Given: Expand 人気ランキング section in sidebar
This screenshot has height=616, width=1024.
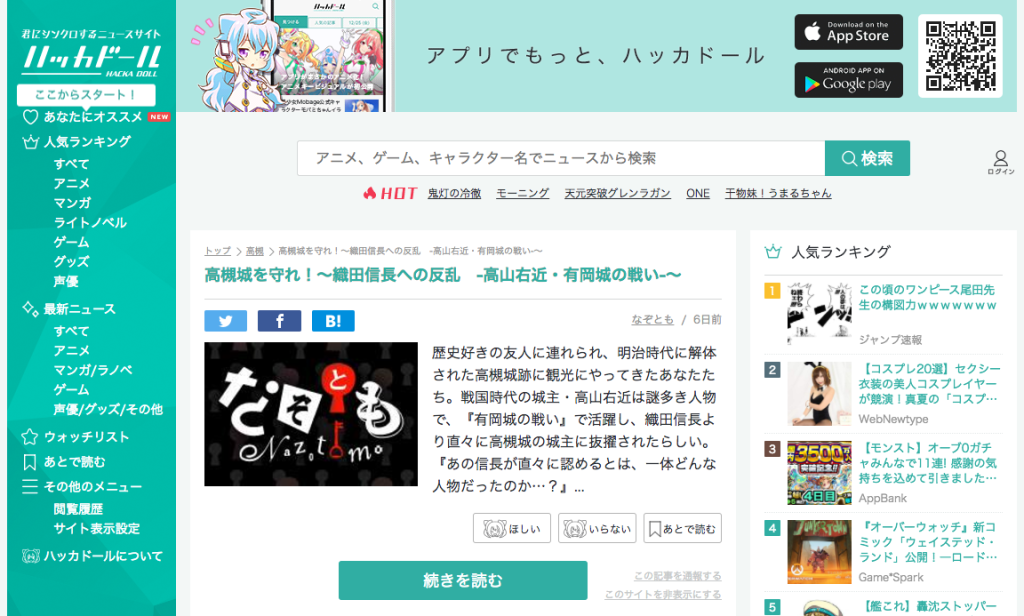Looking at the screenshot, I should pyautogui.click(x=86, y=142).
